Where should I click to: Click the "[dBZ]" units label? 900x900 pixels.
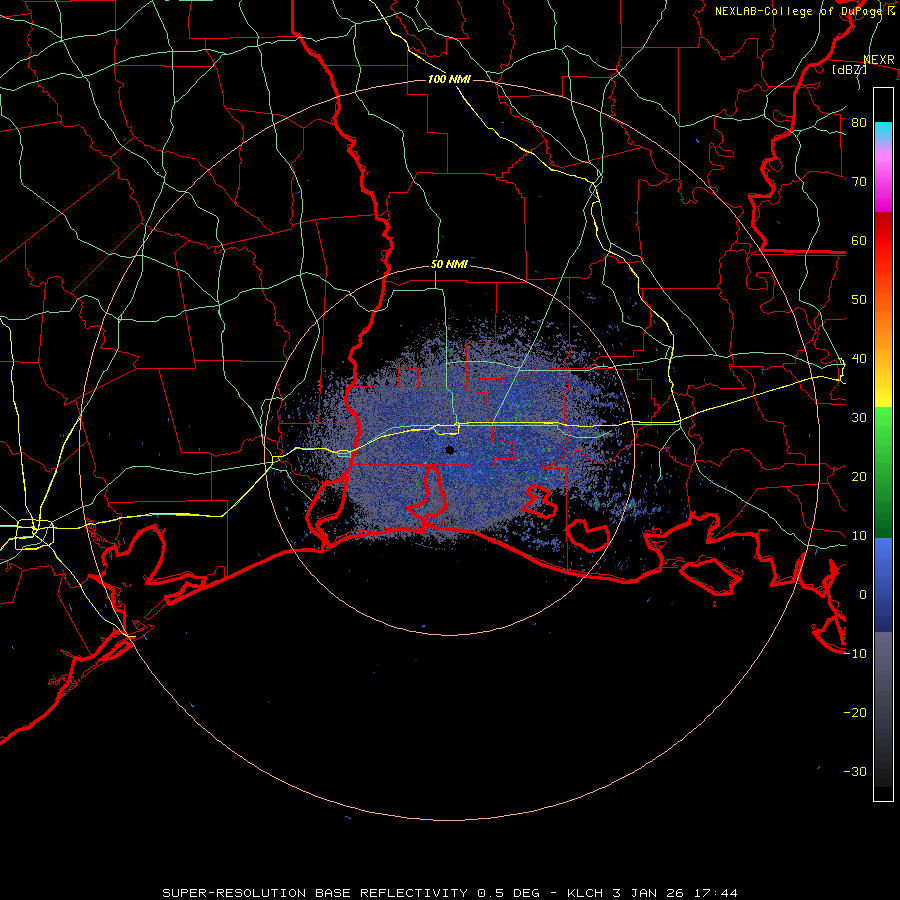click(849, 69)
